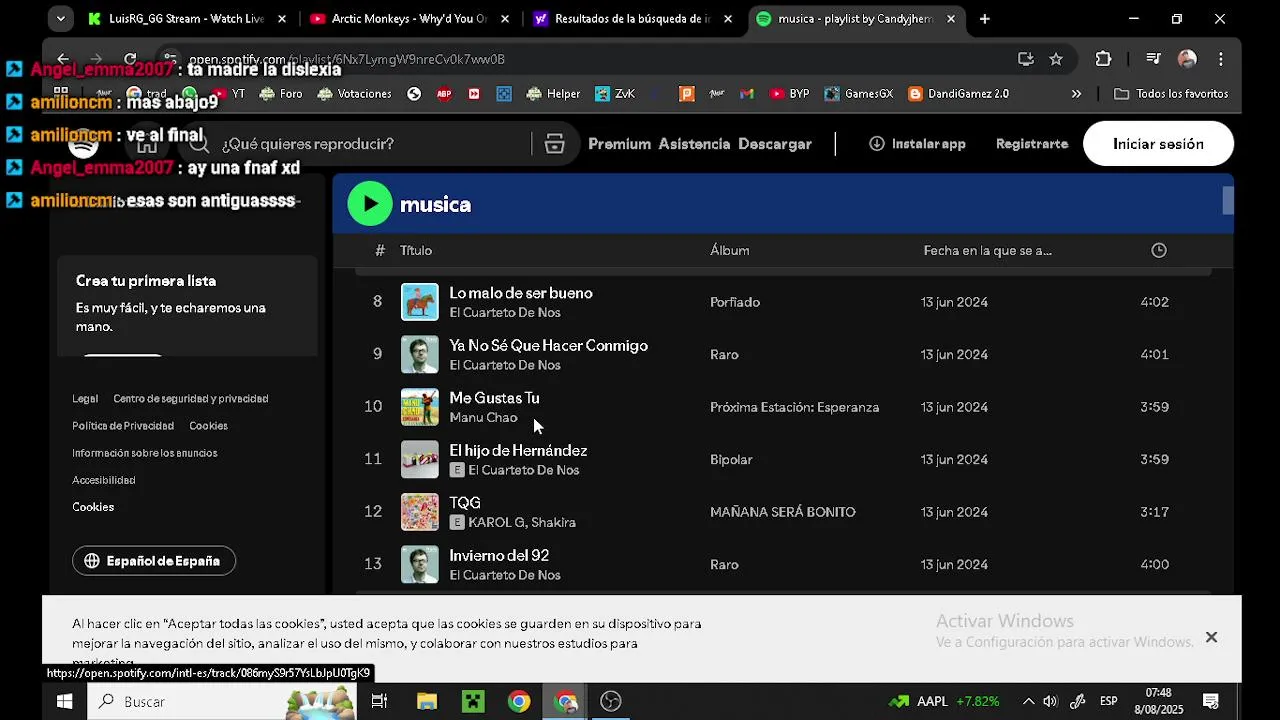Switch to the LuisRG_GG Stream tab
Viewport: 1280px width, 720px height.
187,19
